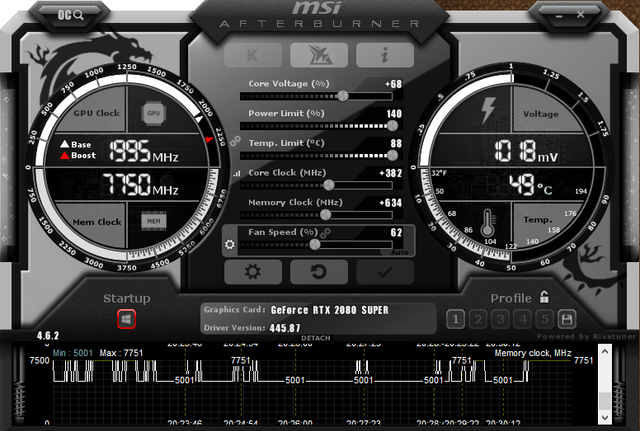Toggle the fan speed link icon
The image size is (640, 431).
(x=325, y=233)
